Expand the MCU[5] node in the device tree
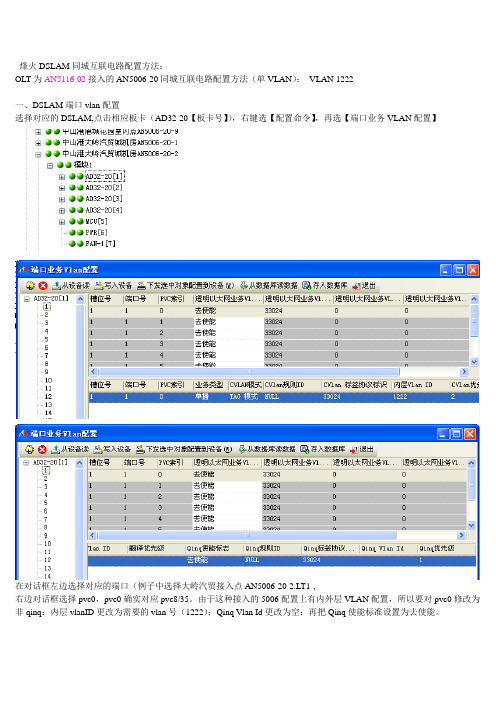Image resolution: width=496 pixels, height=702 pixels. tap(62, 222)
